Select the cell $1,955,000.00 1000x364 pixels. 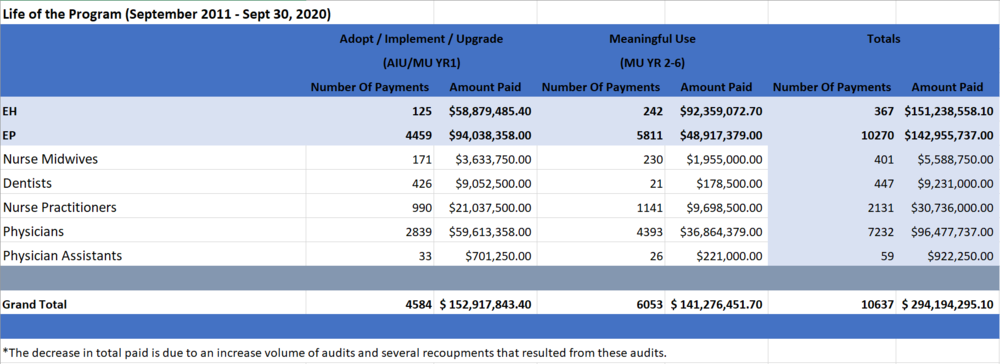pos(724,160)
